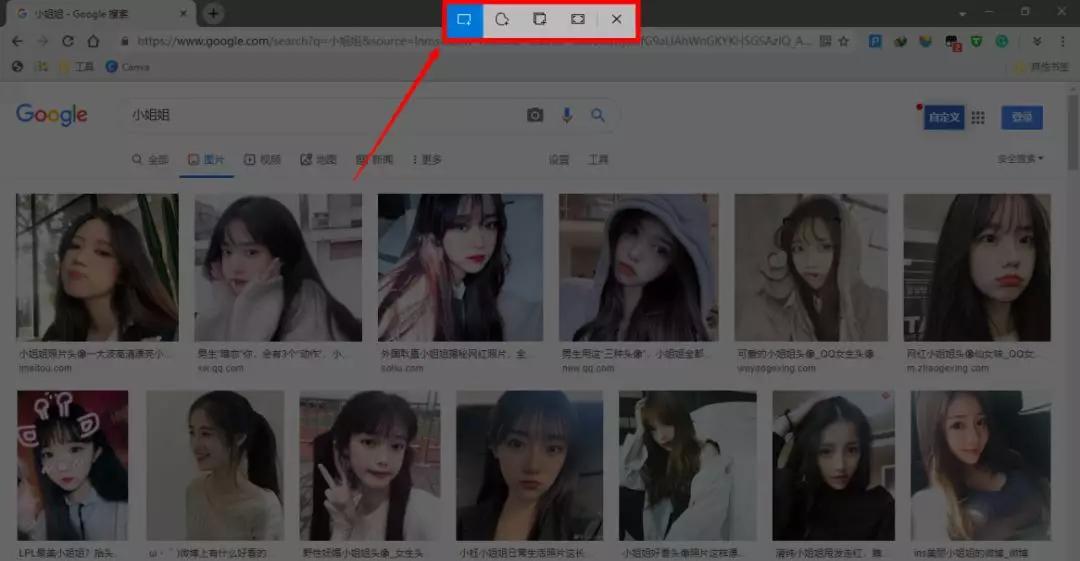Open the 安全搜索 dropdown
This screenshot has height=561, width=1080.
(x=1020, y=159)
